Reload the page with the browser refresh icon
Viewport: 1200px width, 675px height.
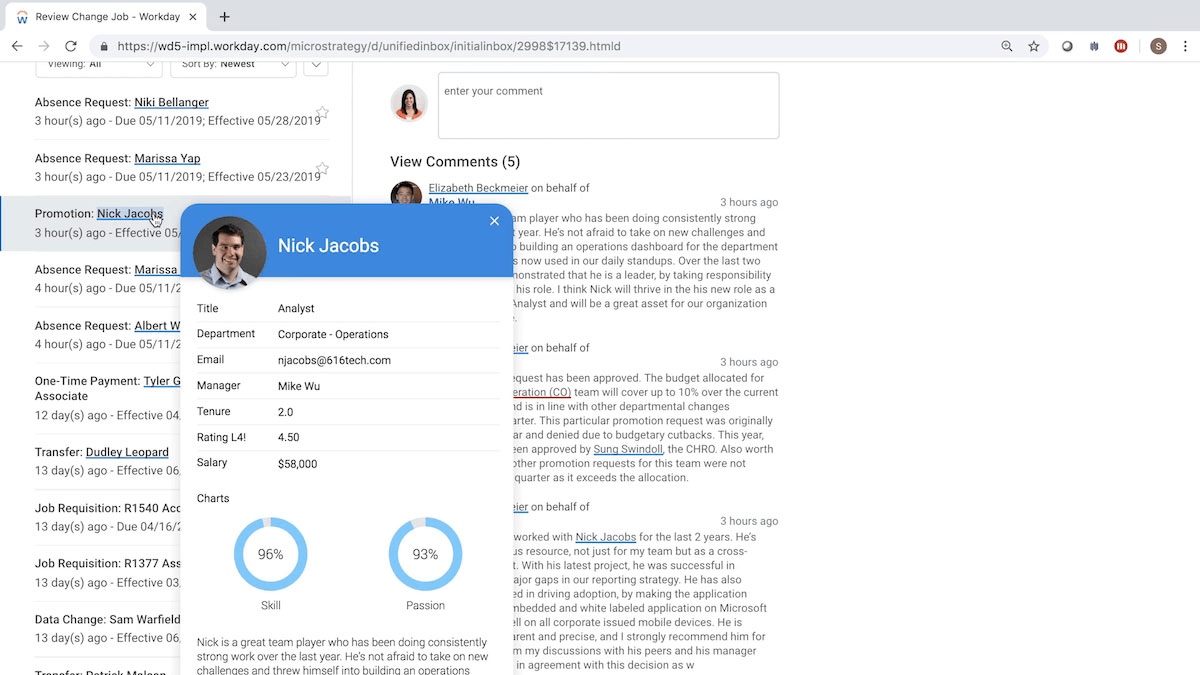(71, 46)
